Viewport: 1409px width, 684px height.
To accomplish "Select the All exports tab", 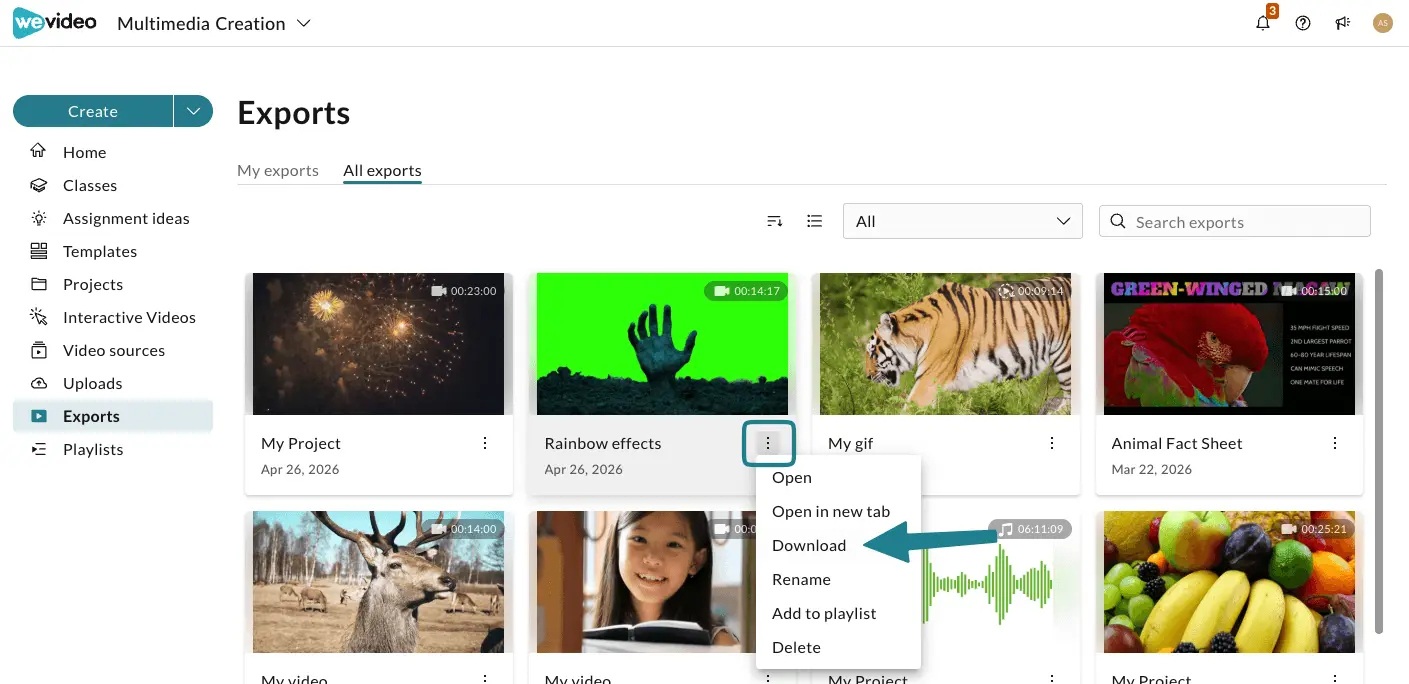I will point(383,170).
